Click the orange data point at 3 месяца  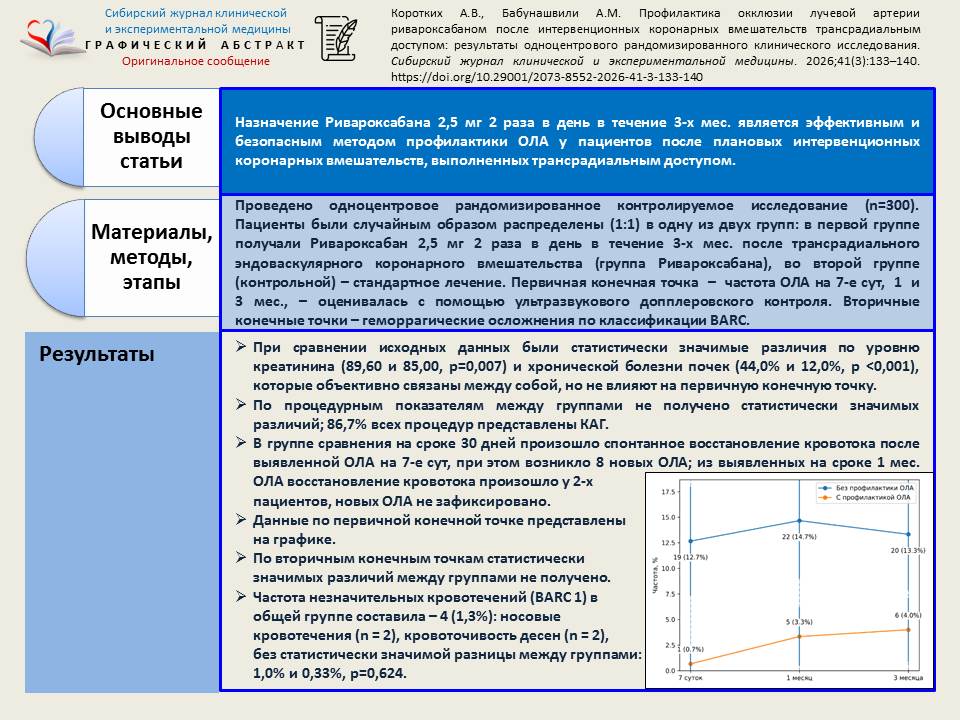pos(908,629)
